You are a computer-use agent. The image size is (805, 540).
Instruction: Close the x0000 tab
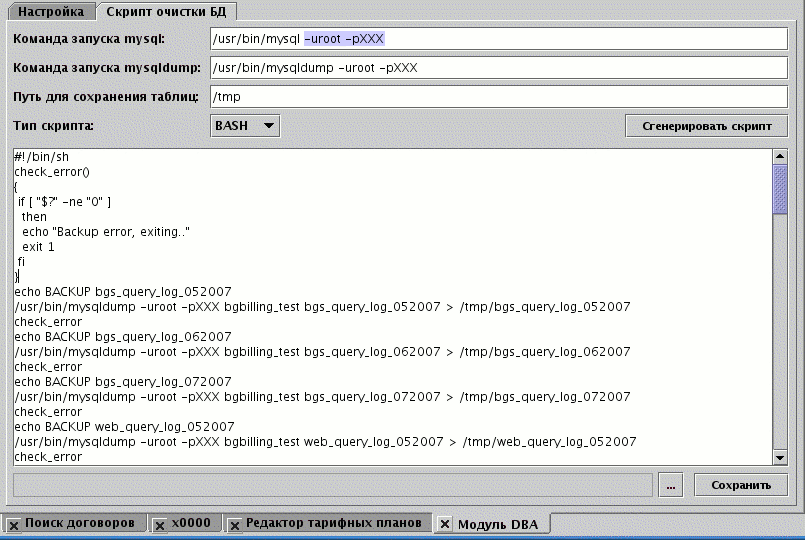click(159, 524)
